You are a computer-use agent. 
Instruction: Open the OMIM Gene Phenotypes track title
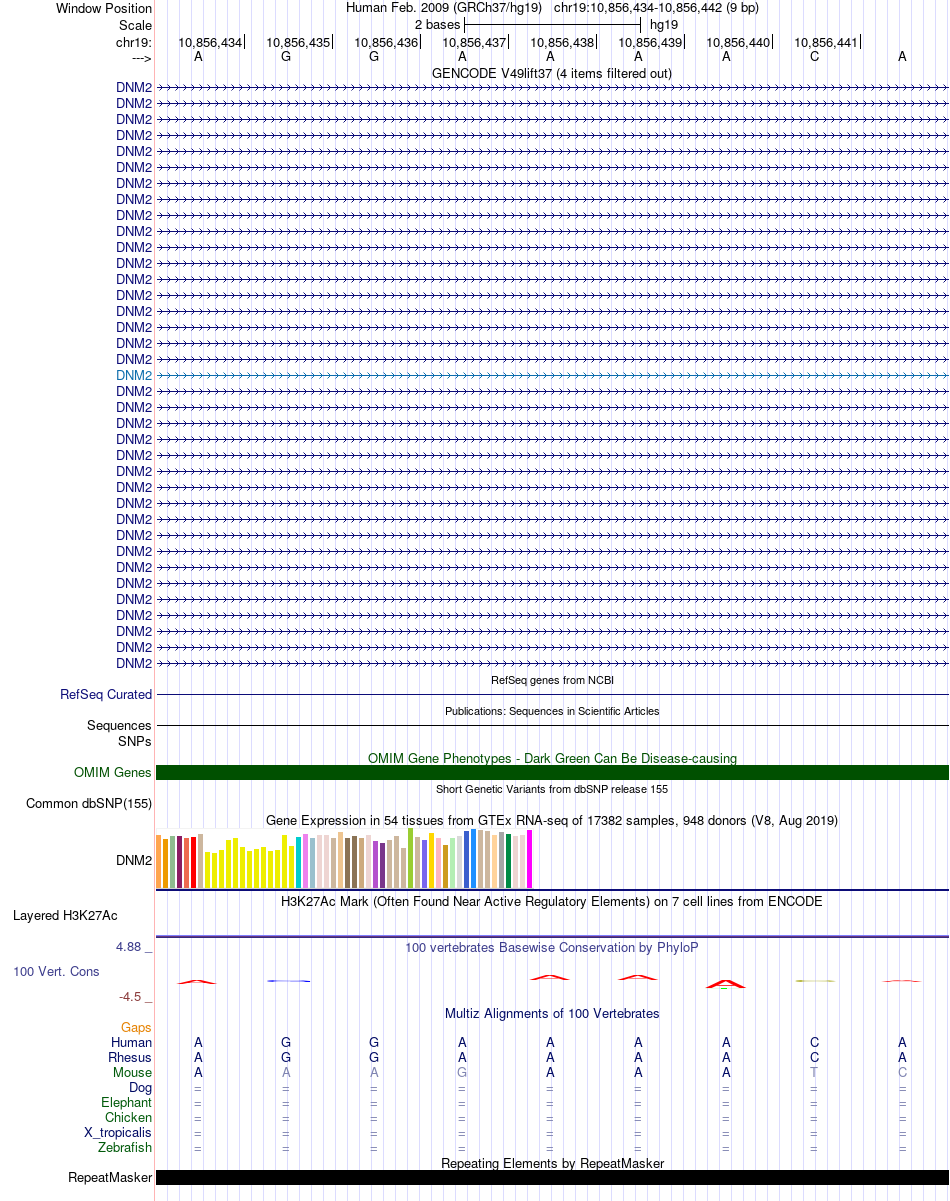(552, 758)
